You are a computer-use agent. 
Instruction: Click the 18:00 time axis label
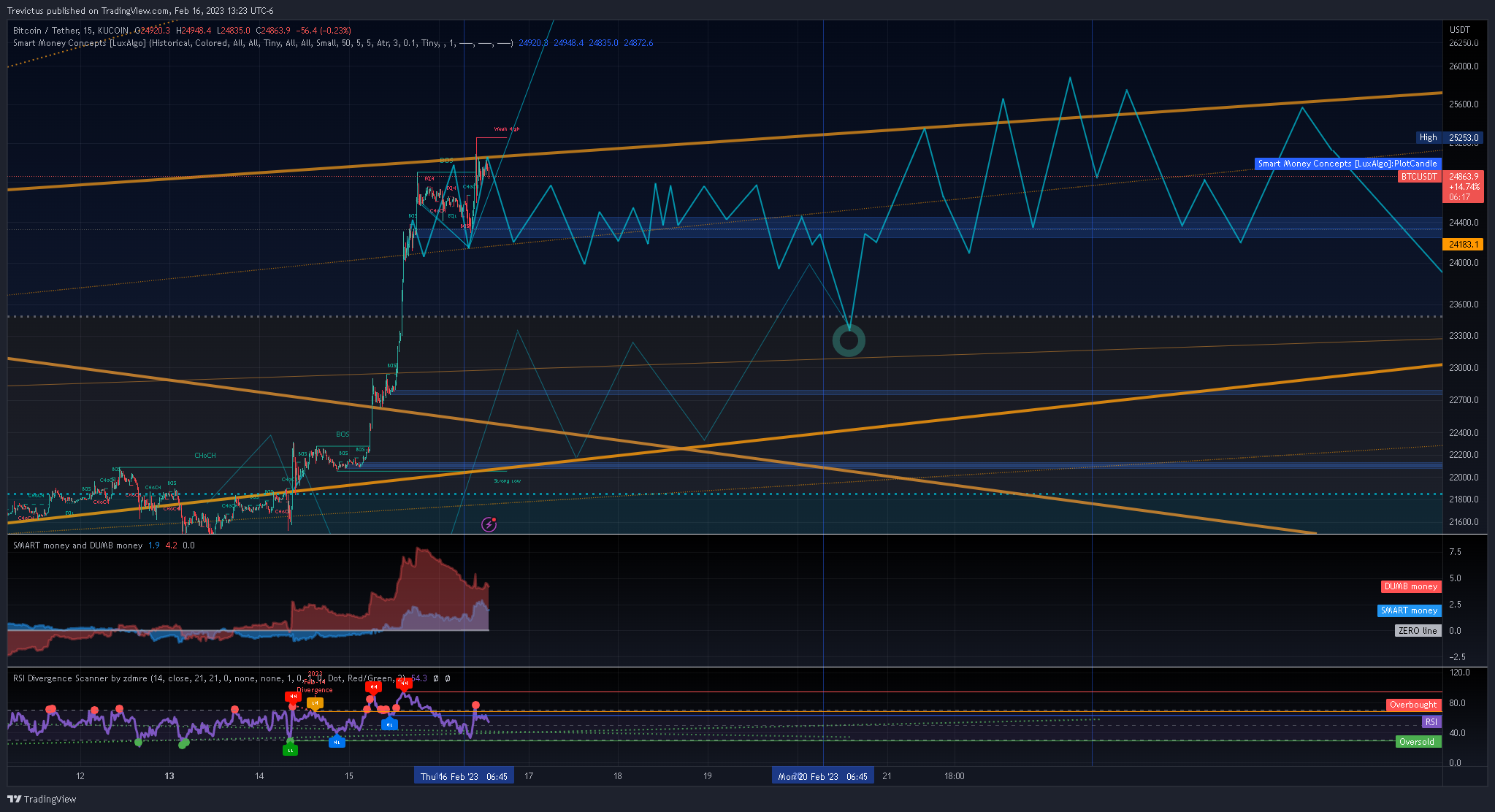[954, 776]
